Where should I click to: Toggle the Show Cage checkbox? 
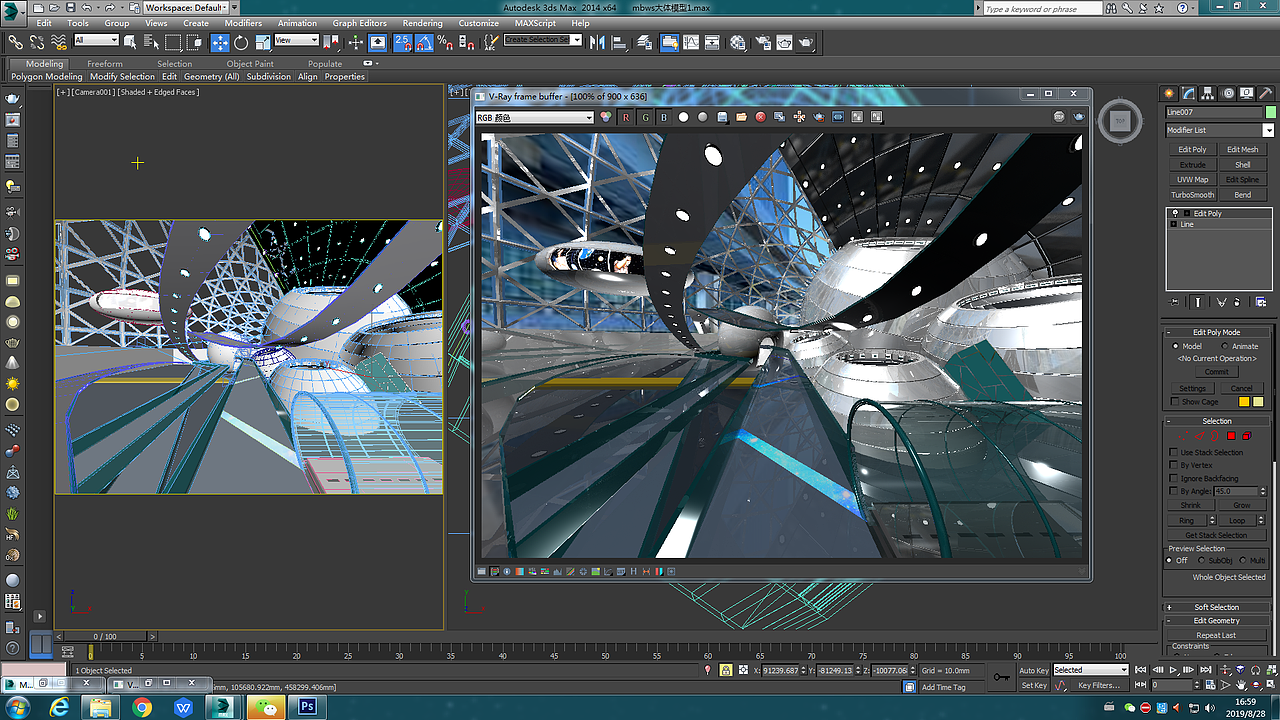point(1174,402)
